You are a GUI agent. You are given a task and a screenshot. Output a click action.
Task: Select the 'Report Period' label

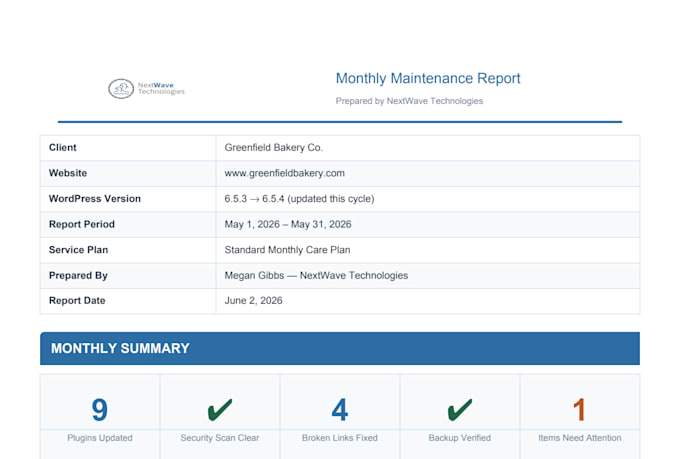82,224
